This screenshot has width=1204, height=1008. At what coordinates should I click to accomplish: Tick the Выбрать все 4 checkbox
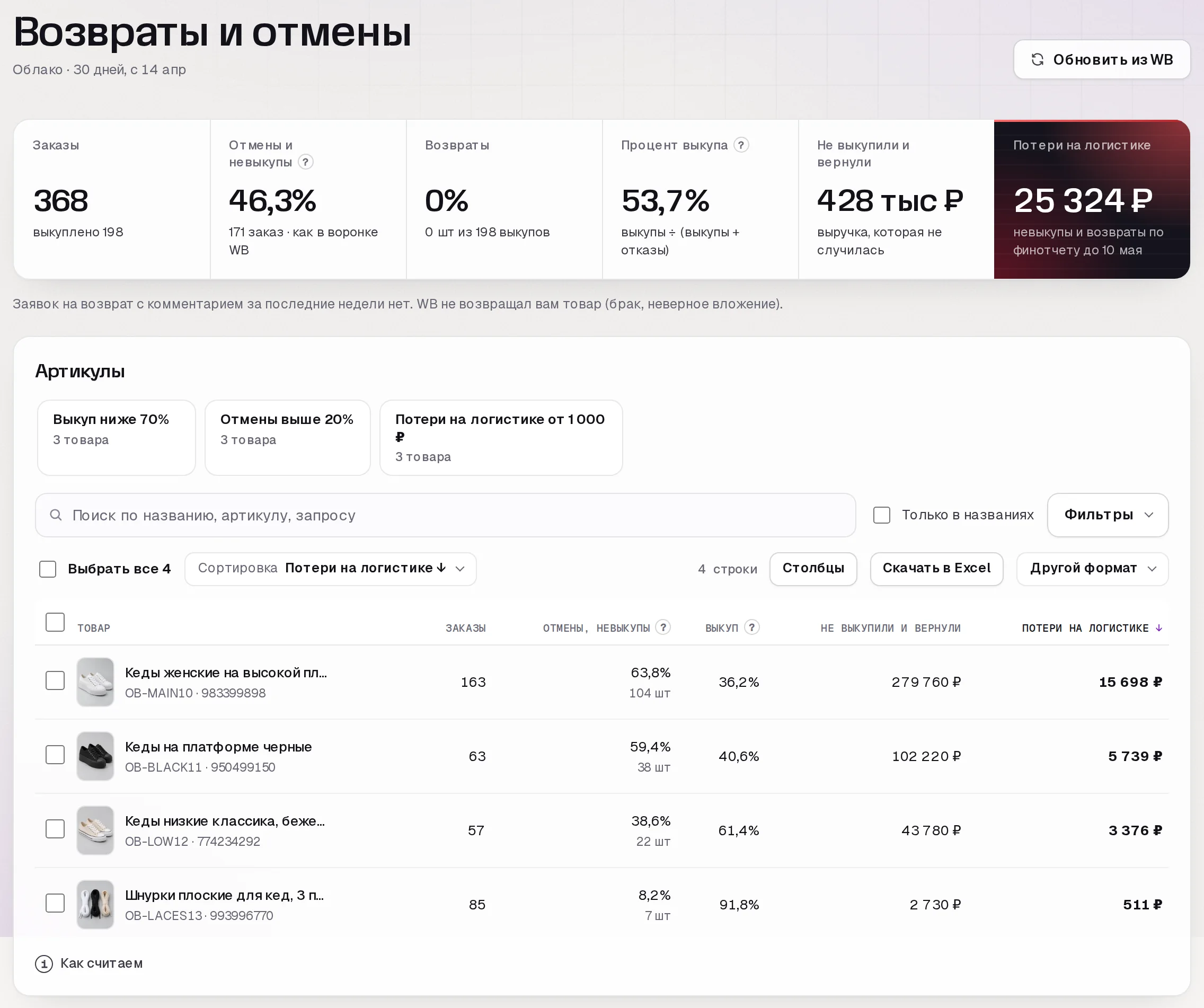click(x=48, y=569)
